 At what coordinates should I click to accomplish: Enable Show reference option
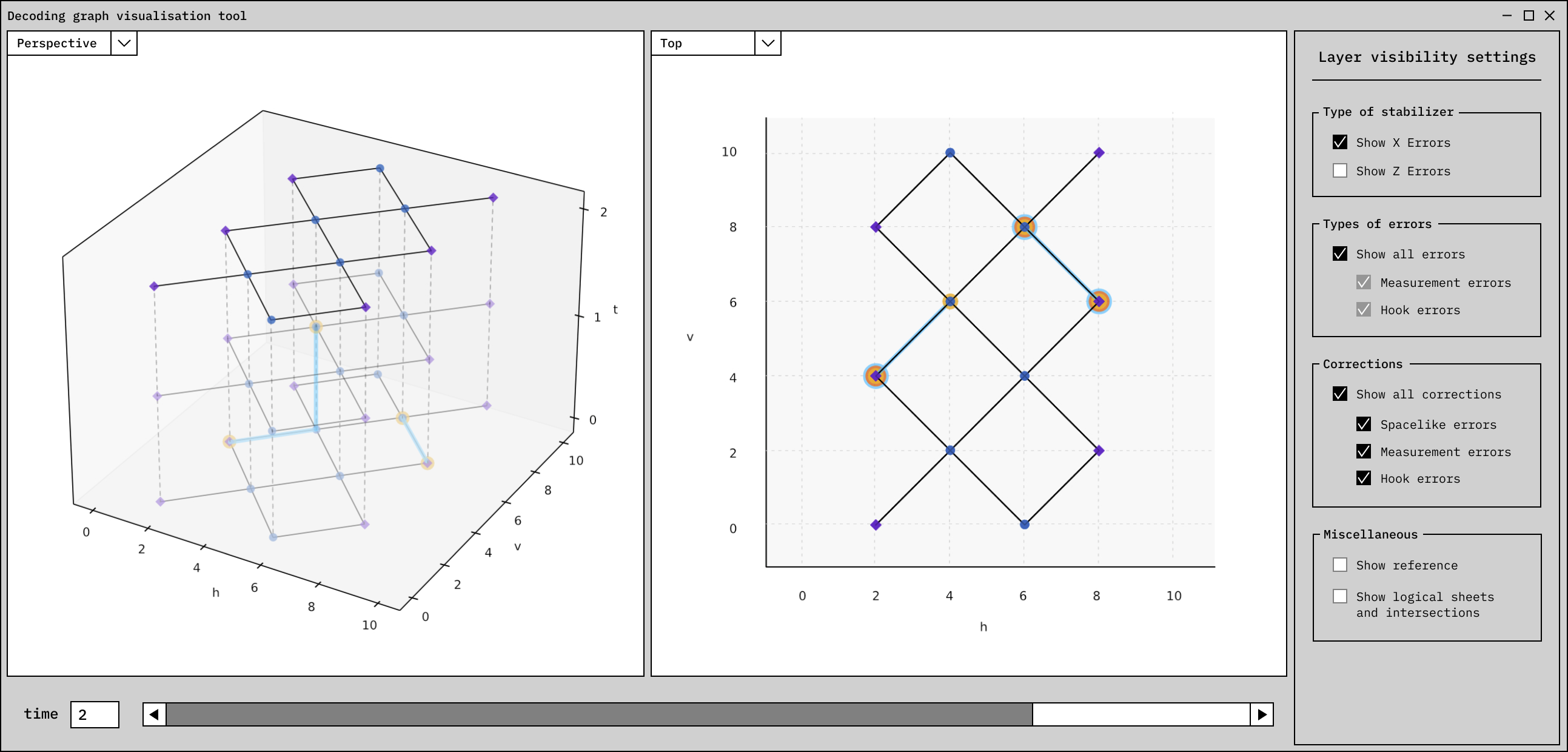tap(1340, 565)
